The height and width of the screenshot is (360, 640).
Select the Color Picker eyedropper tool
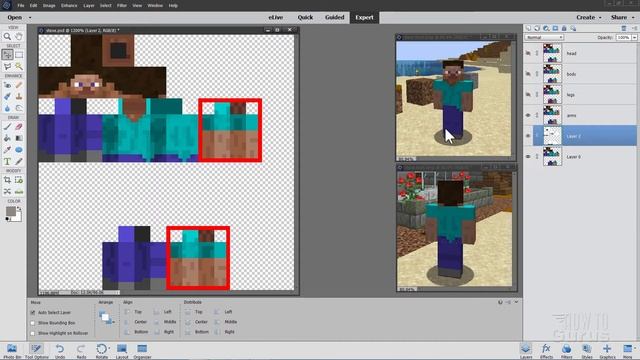click(7, 150)
